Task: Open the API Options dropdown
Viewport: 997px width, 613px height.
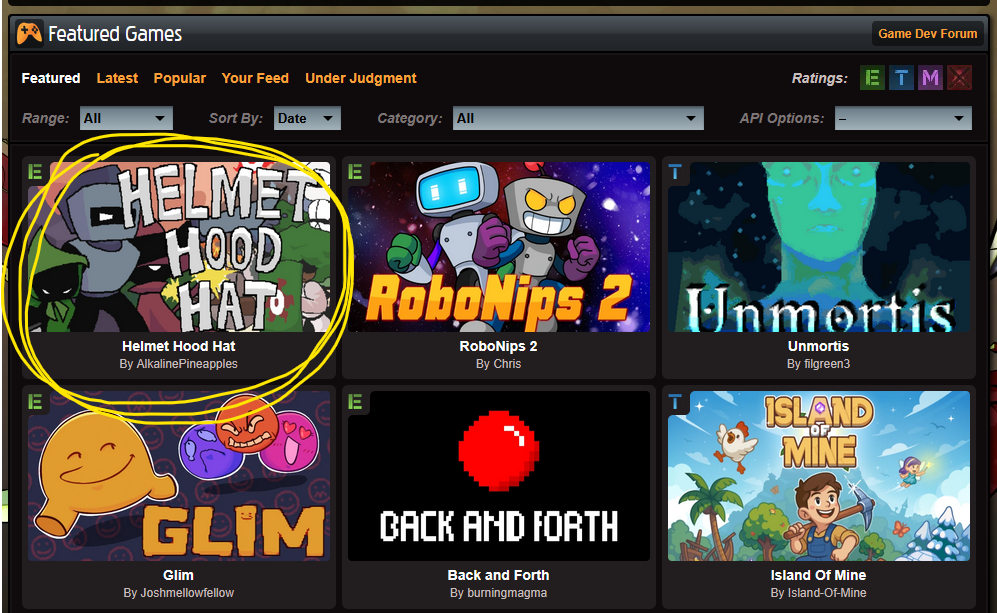Action: [x=903, y=118]
